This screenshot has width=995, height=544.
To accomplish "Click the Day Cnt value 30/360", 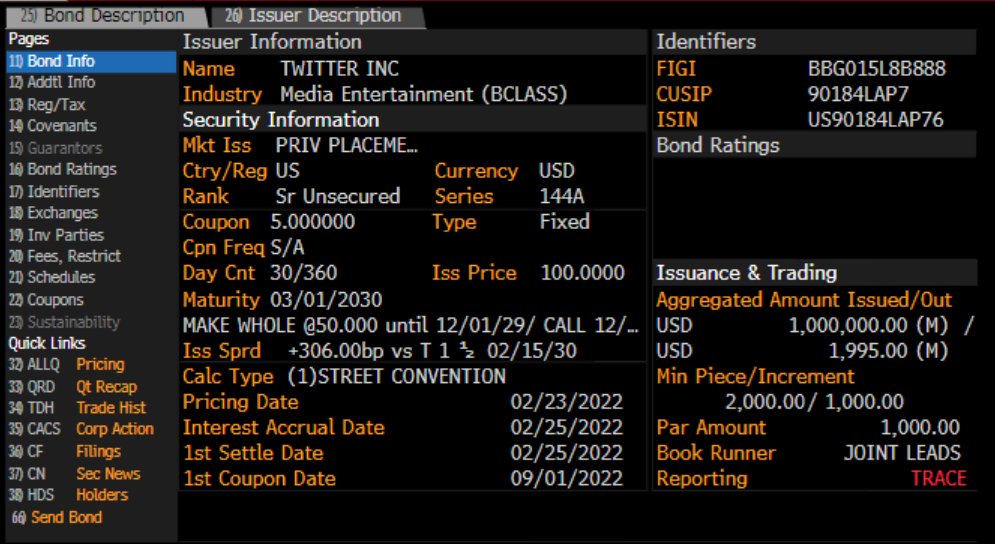I will tap(303, 273).
